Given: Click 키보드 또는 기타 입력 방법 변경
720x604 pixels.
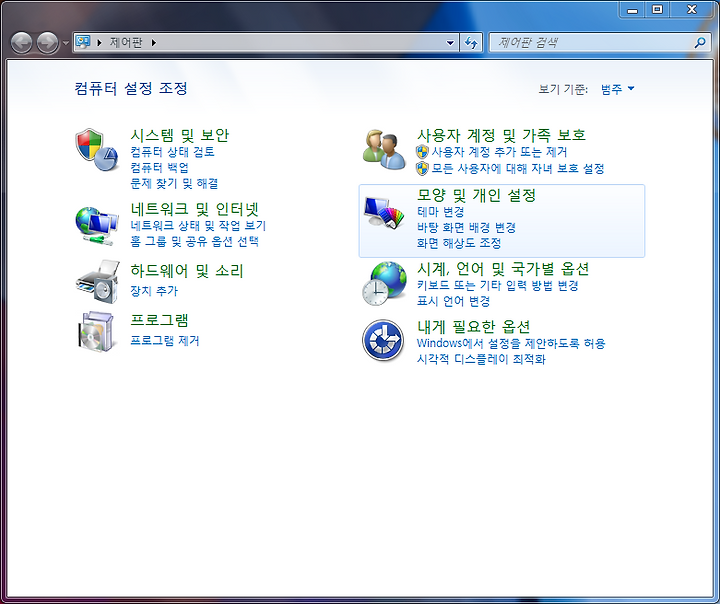Looking at the screenshot, I should click(497, 285).
